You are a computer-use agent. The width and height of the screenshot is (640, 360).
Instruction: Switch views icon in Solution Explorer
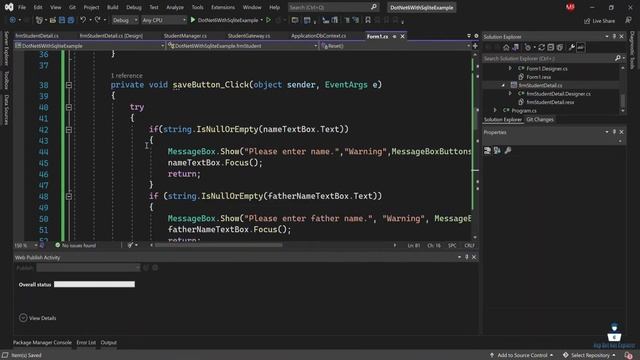516,48
